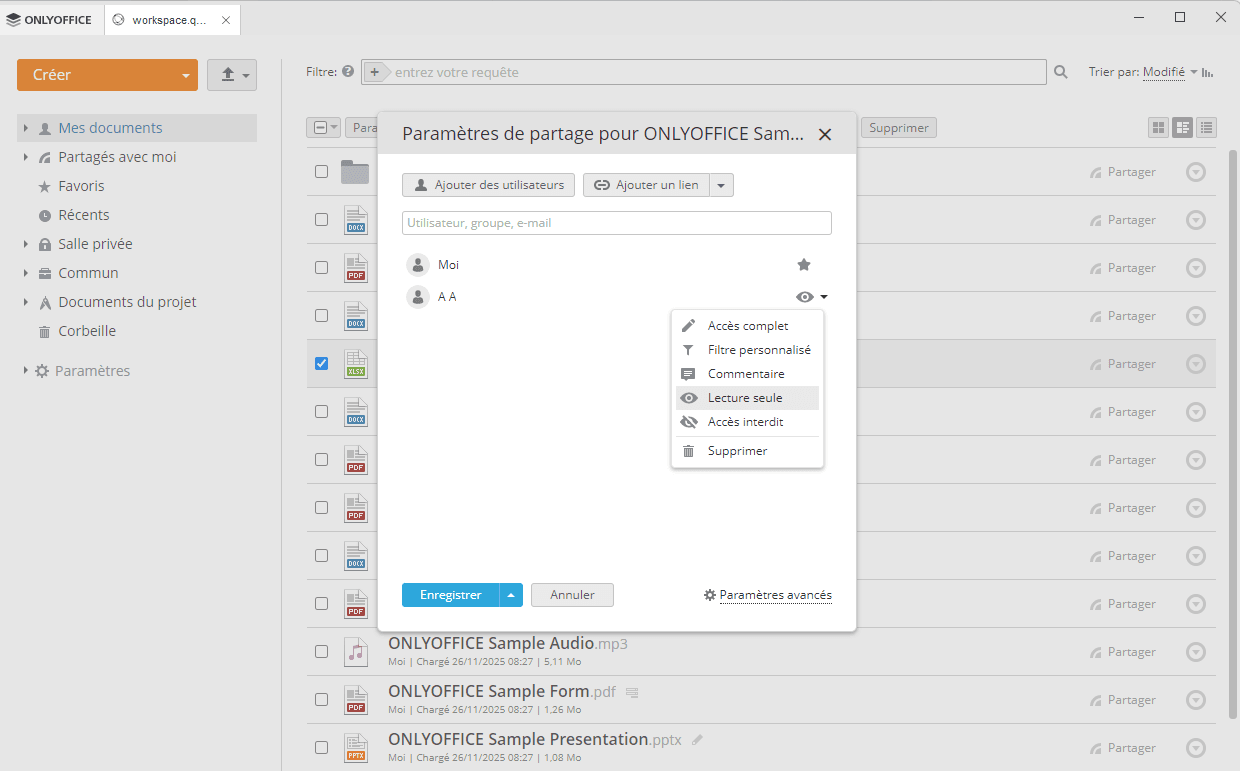The width and height of the screenshot is (1240, 771).
Task: Click the select-all checkbox above the list
Action: [321, 128]
